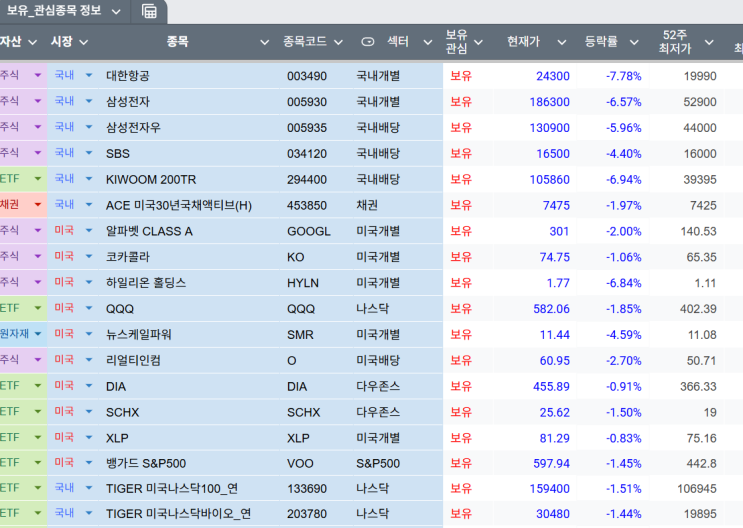Open 원자재 asset dropdown for 뉴스케일파워 row
This screenshot has height=528, width=743.
click(x=38, y=334)
